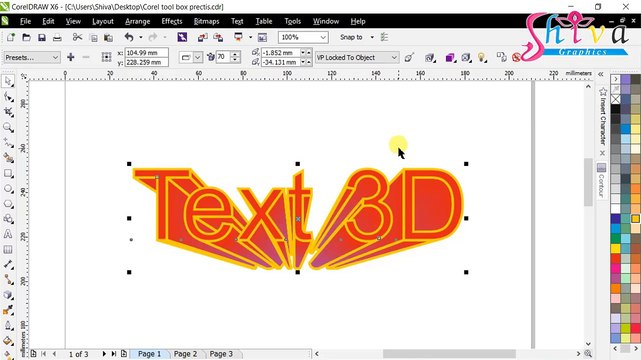Open the Extrusion Rotation icon
This screenshot has width=641, height=360.
429,58
